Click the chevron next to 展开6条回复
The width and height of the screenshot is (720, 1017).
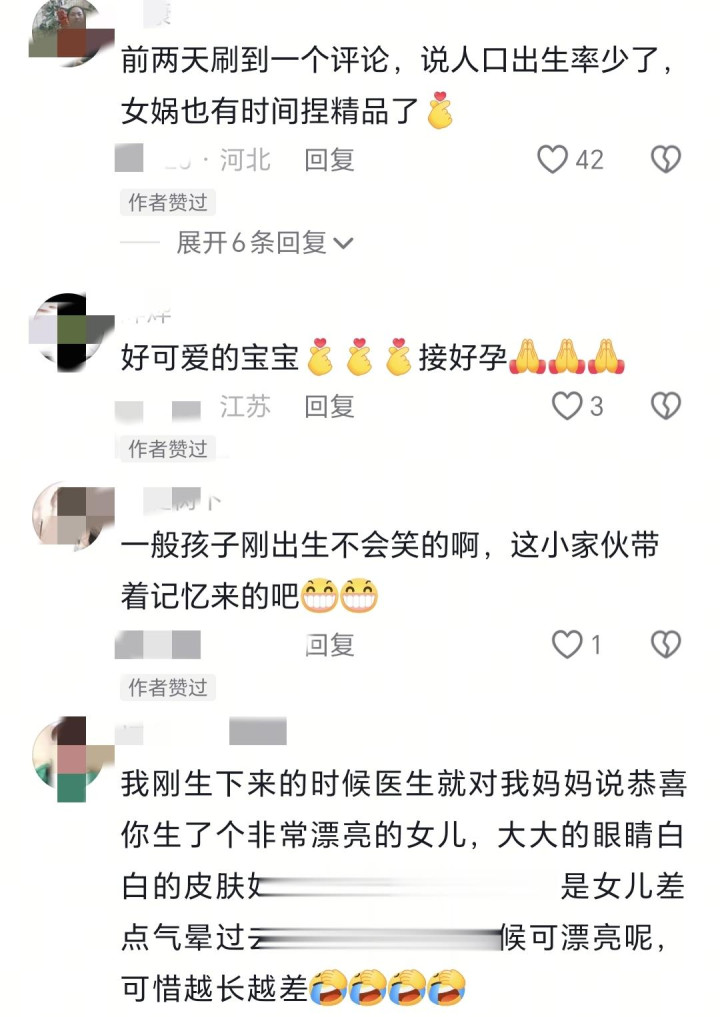pos(343,244)
